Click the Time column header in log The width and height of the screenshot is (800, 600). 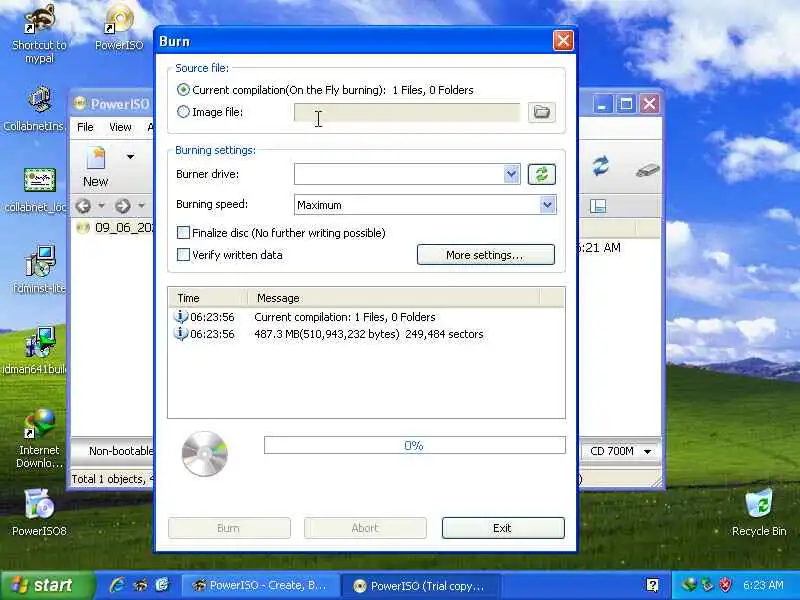pos(208,298)
